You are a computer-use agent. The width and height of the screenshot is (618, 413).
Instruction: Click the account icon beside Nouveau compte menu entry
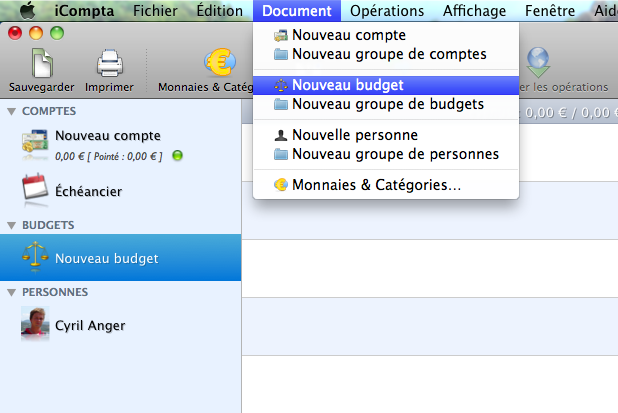(281, 35)
